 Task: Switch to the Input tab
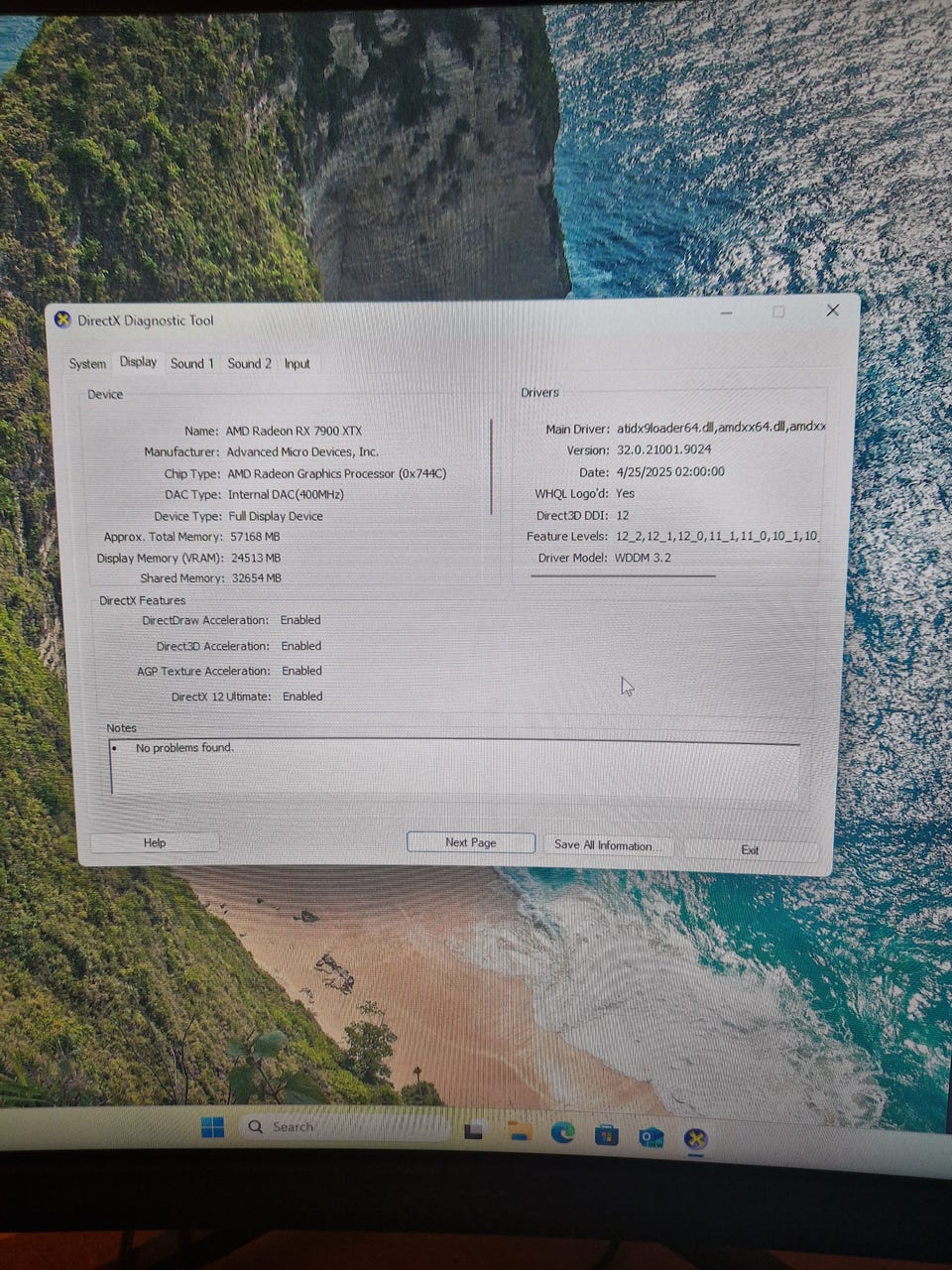pyautogui.click(x=297, y=363)
